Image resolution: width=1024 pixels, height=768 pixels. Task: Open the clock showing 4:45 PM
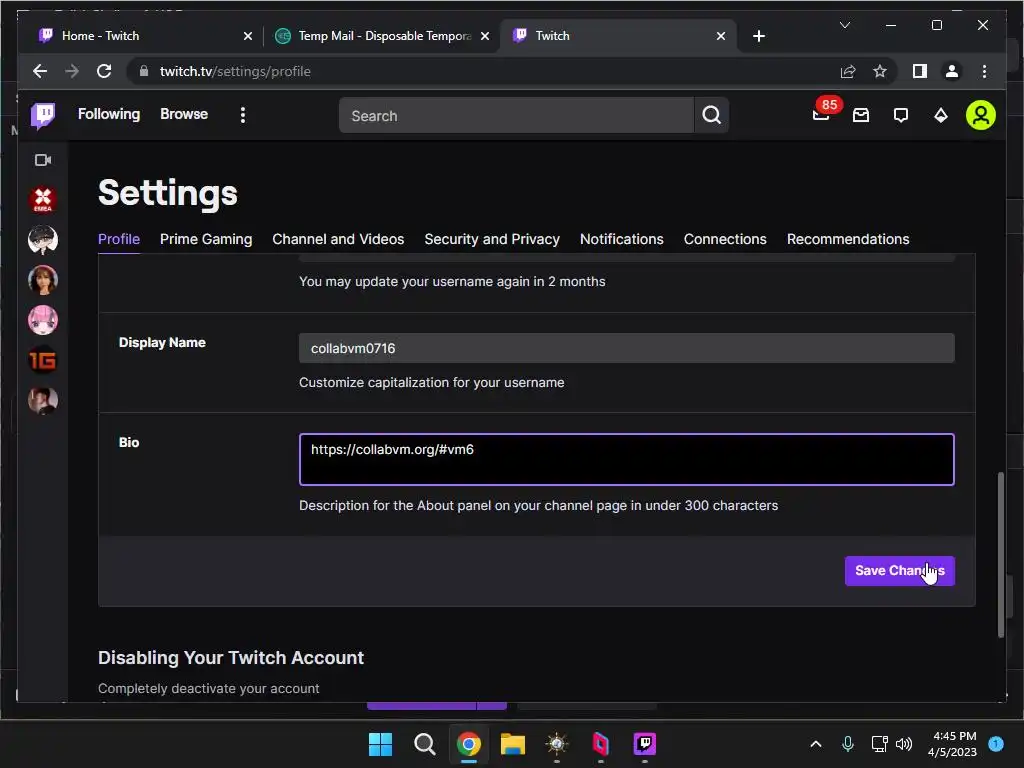[953, 744]
